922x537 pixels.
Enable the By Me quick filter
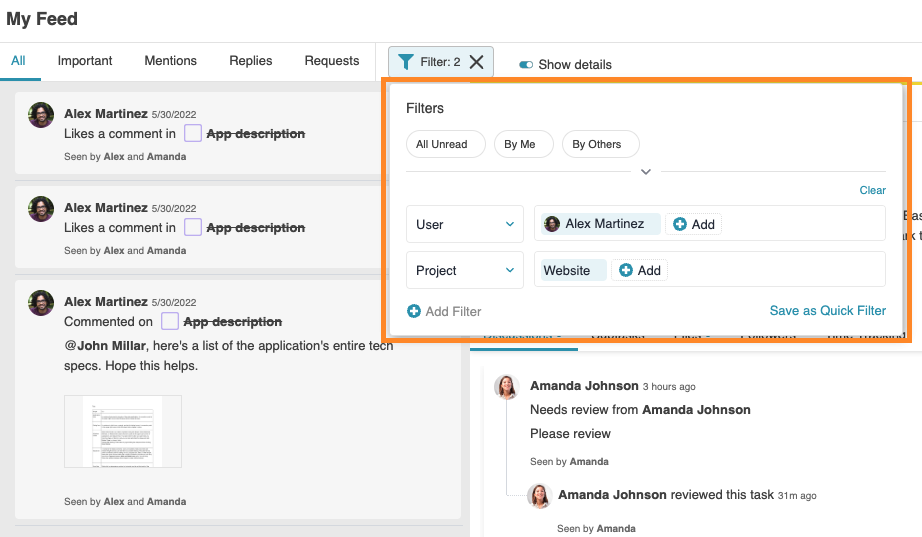click(x=519, y=144)
